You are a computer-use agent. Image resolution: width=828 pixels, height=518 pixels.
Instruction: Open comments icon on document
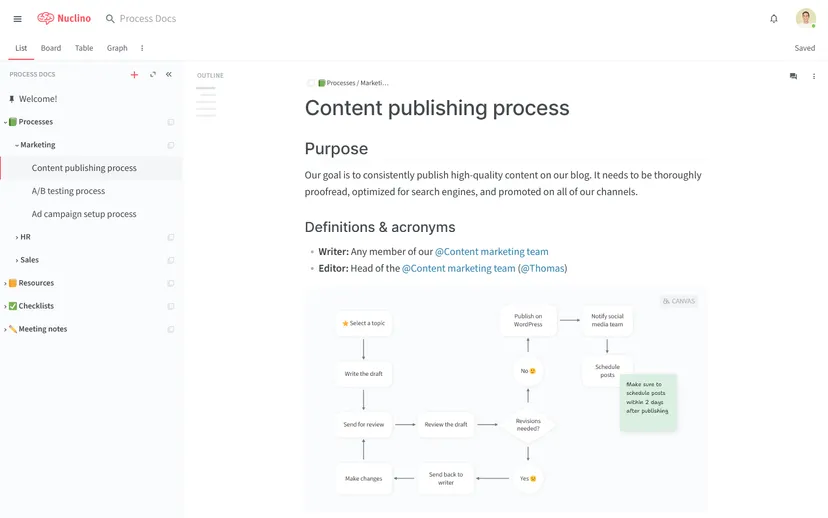[x=793, y=76]
